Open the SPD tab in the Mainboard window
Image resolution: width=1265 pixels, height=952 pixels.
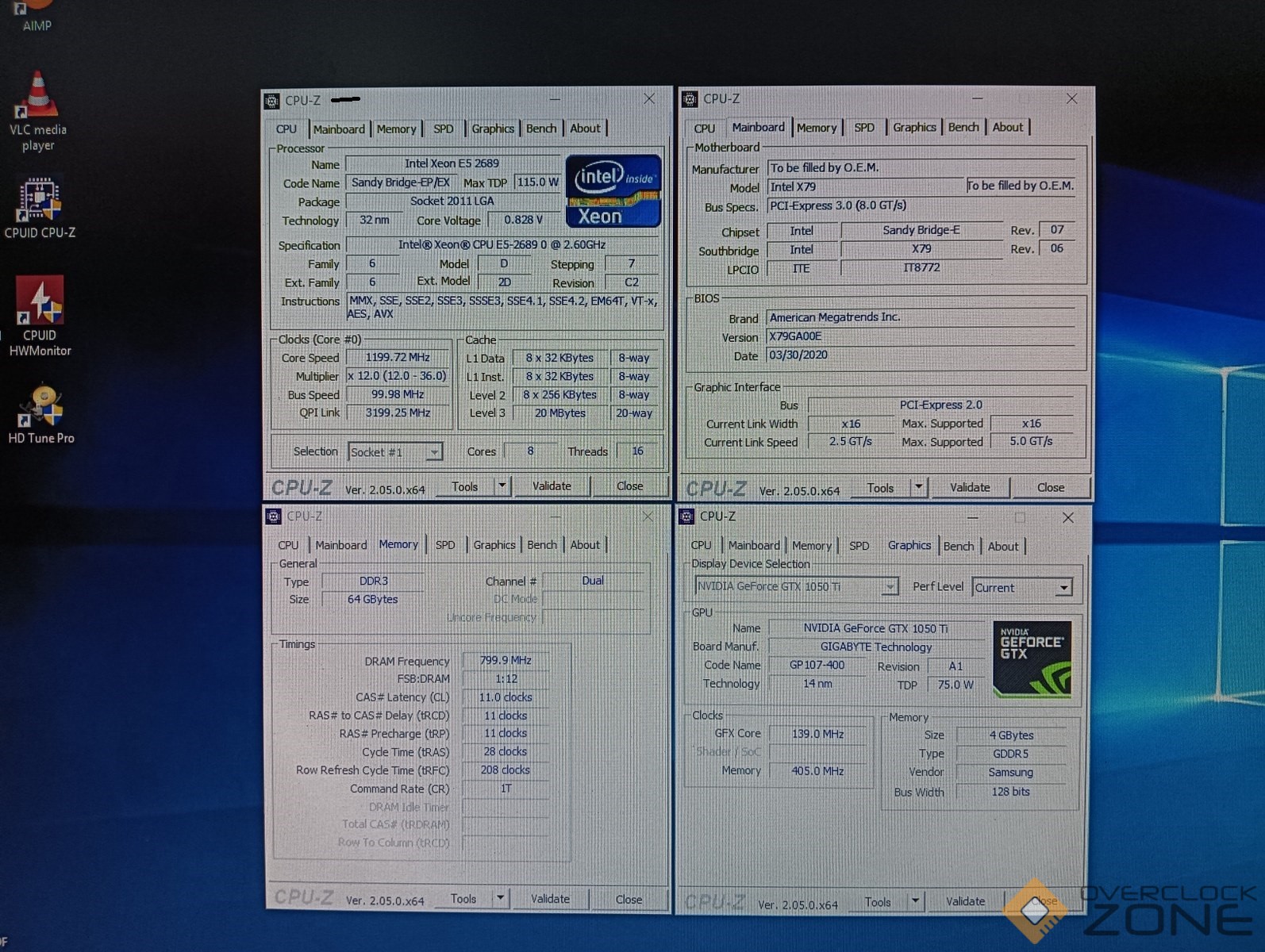click(864, 128)
